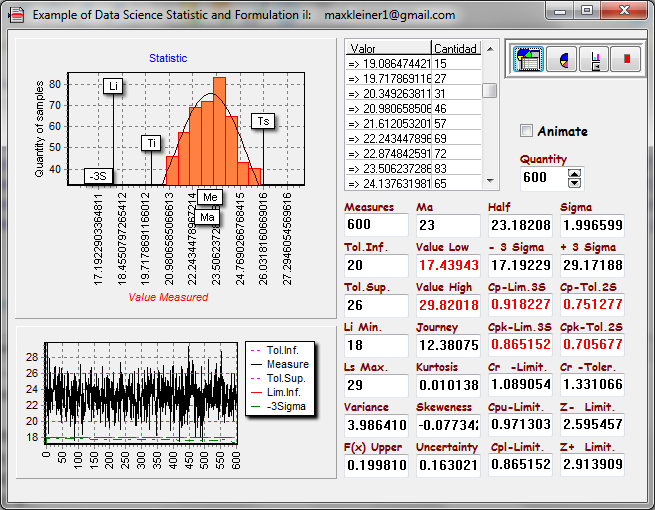
Task: Click the Ls Max. field showing 29
Action: click(x=375, y=385)
